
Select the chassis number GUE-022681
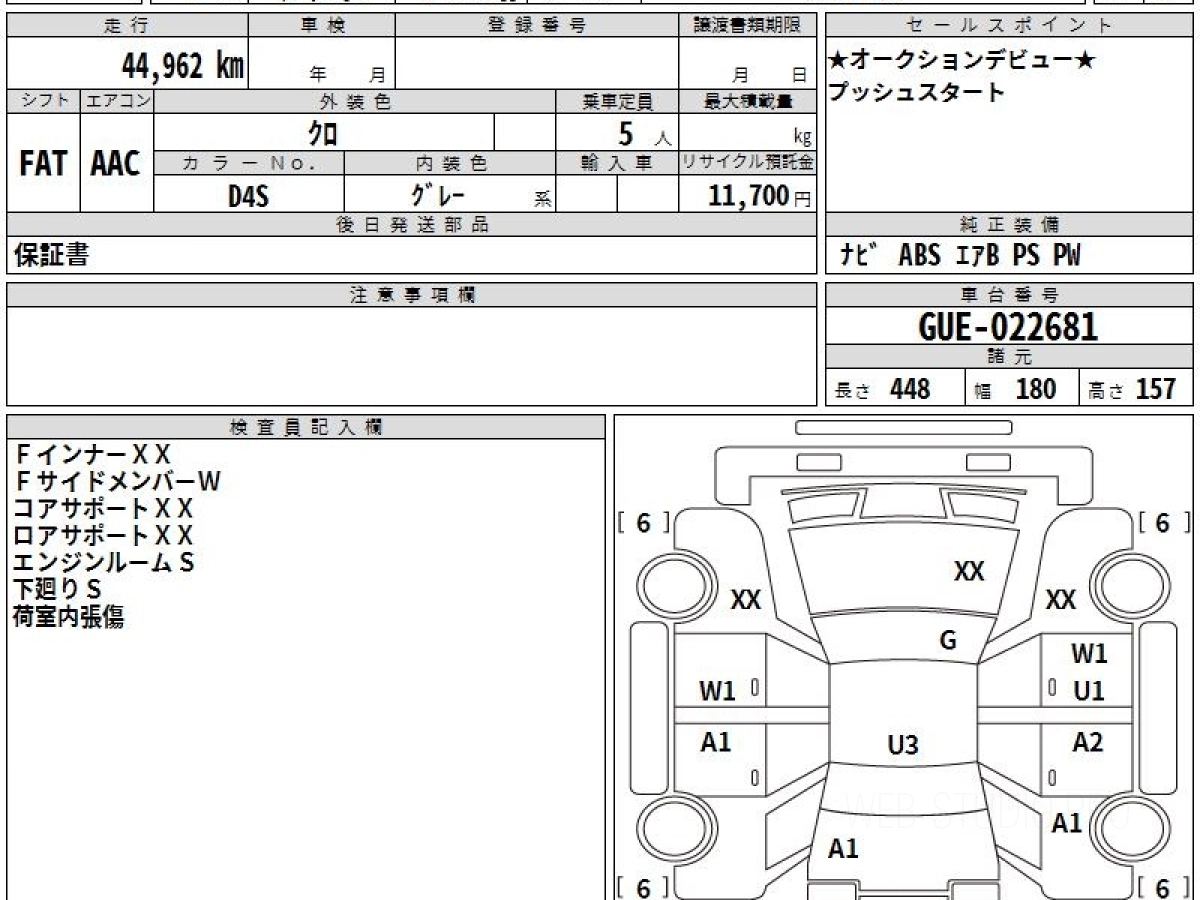point(1008,326)
